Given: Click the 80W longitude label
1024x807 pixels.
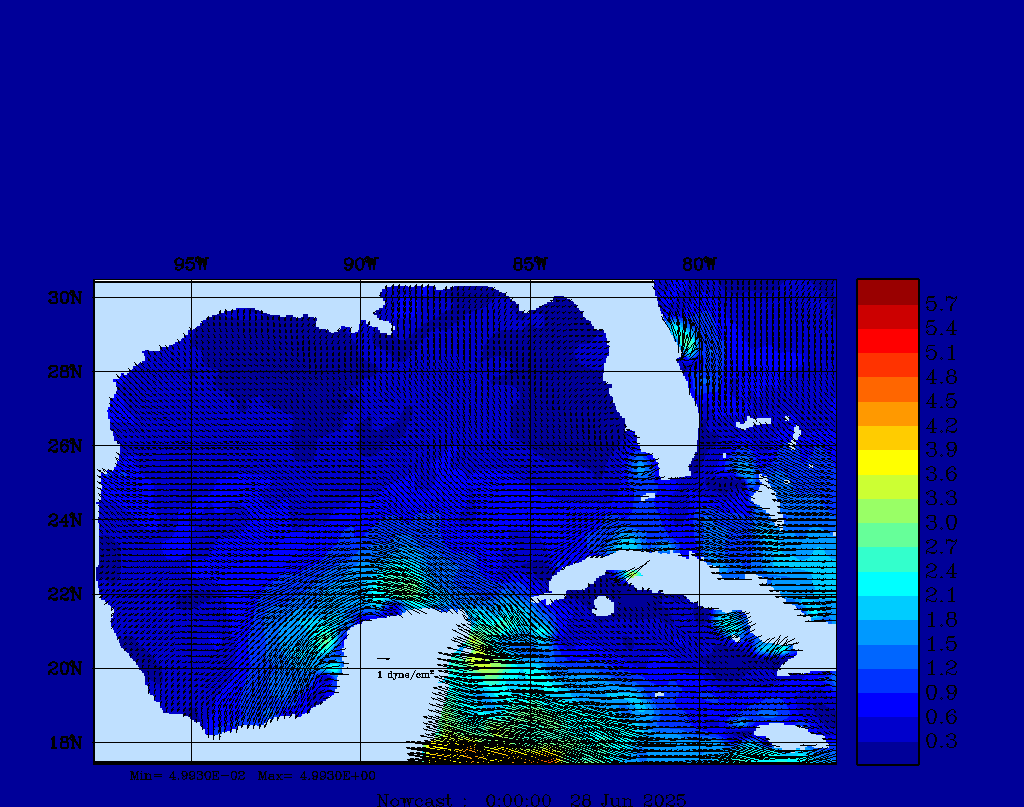Looking at the screenshot, I should [699, 265].
